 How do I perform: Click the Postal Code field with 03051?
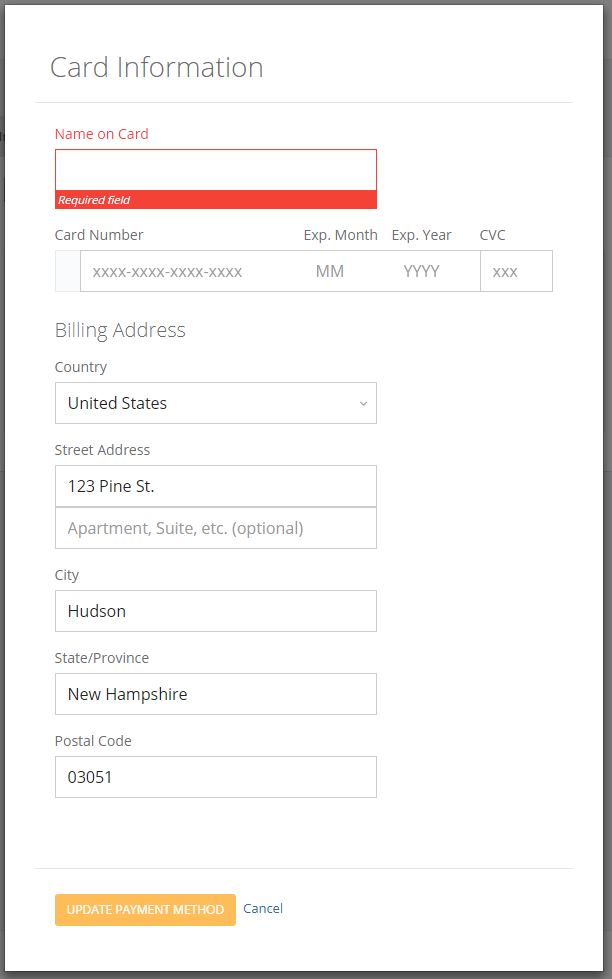[215, 777]
